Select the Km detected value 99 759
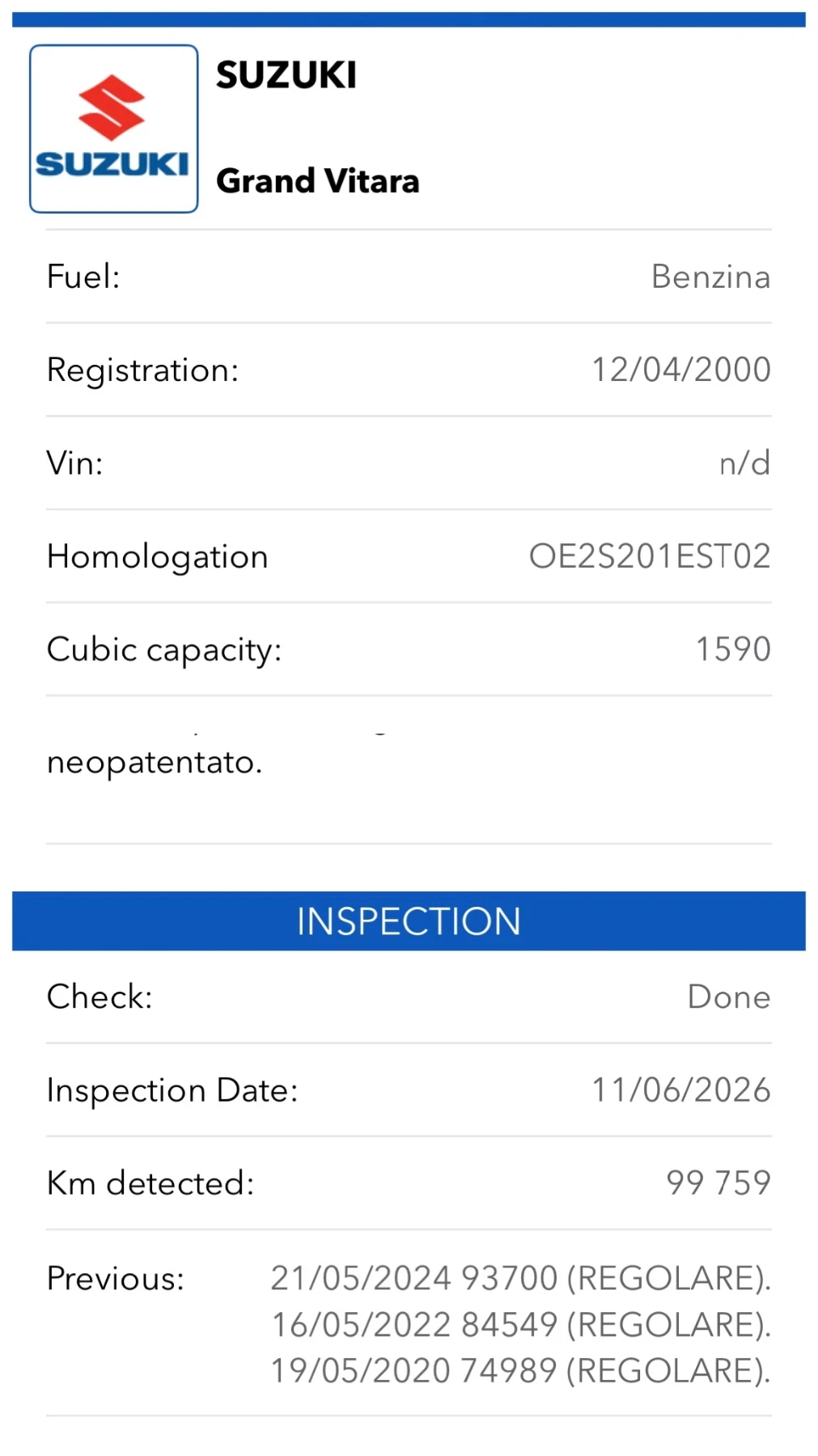 718,1183
